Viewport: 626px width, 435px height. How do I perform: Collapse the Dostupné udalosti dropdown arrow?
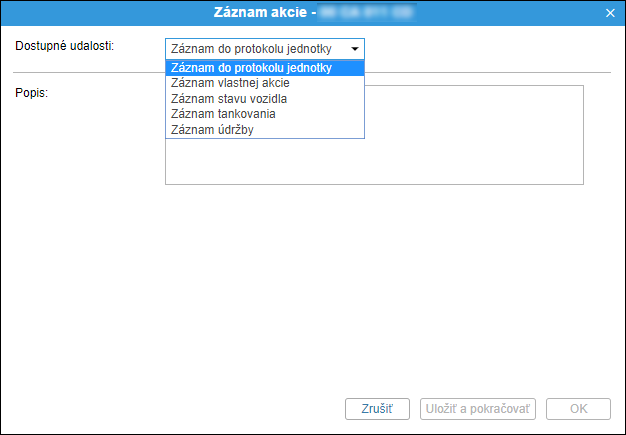355,49
